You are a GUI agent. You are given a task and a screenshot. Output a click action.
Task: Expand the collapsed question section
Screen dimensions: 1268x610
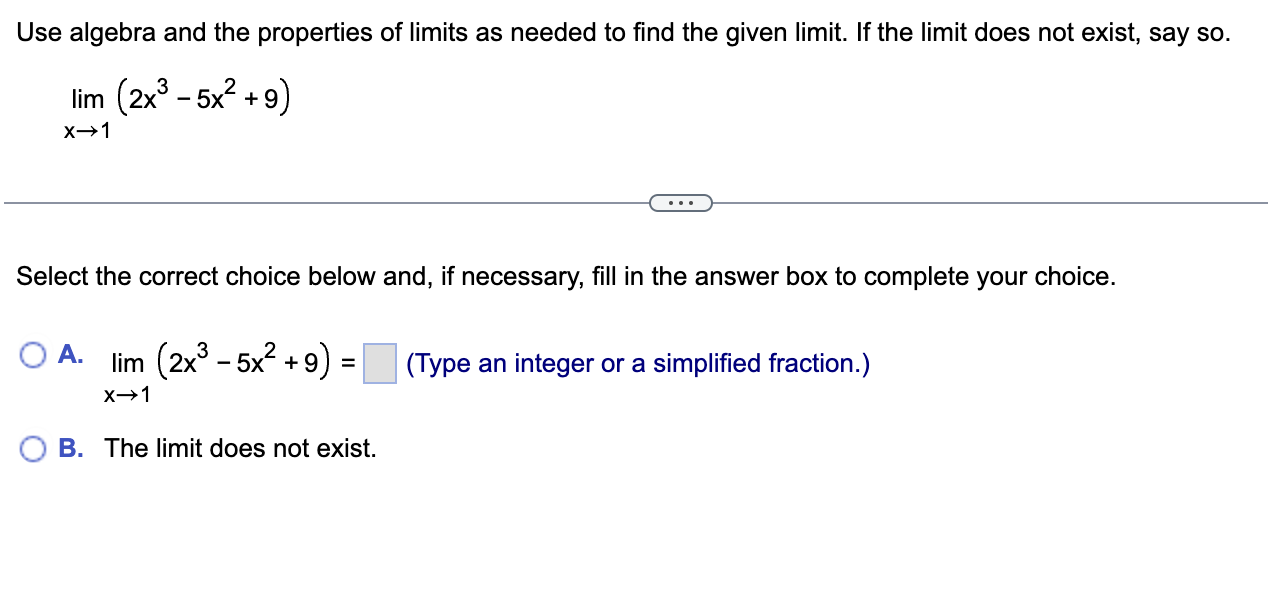tap(682, 203)
